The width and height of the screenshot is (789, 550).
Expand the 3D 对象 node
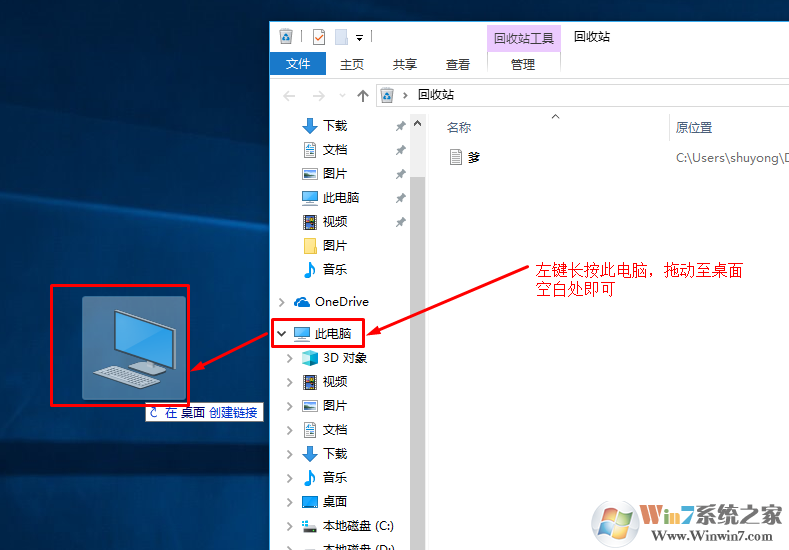coord(289,358)
